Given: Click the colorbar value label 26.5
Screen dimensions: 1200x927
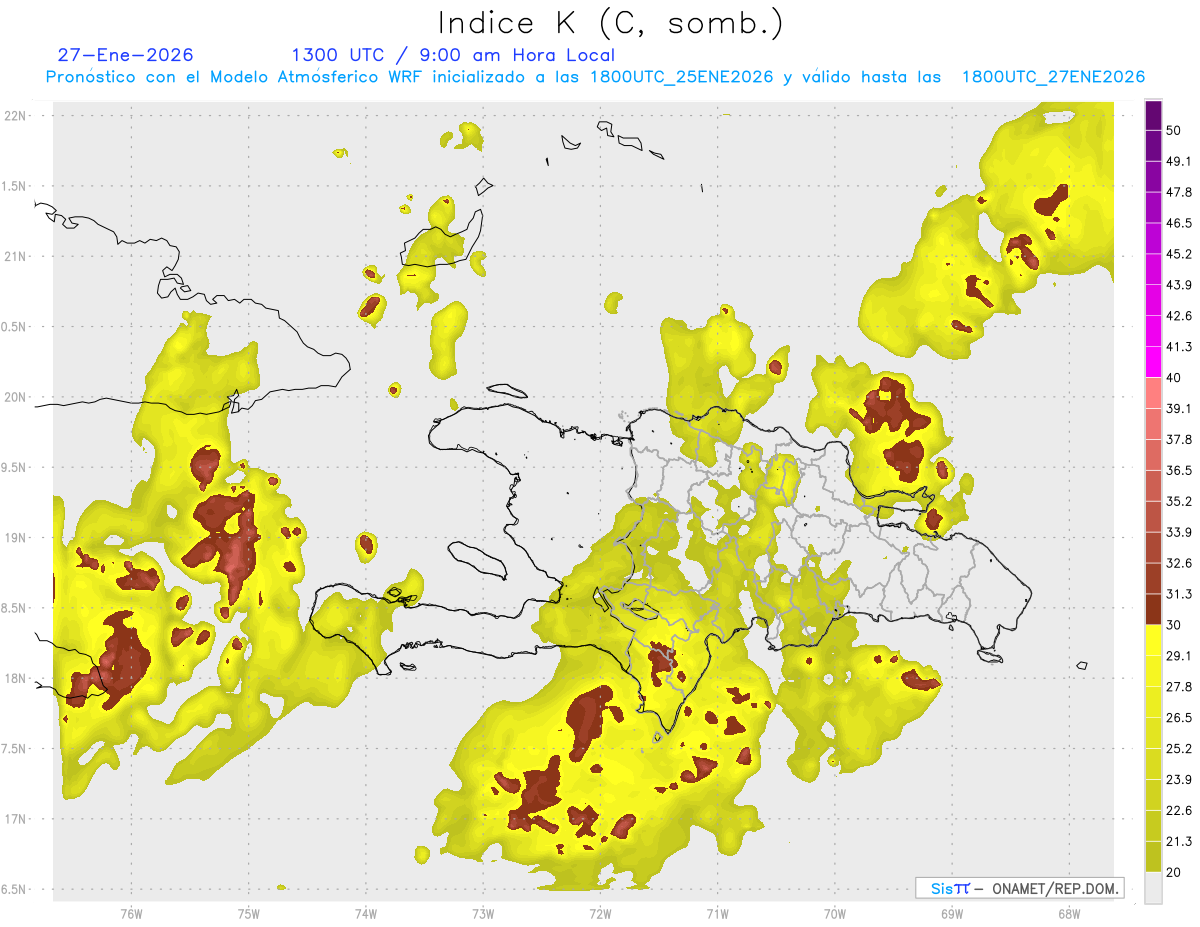Looking at the screenshot, I should point(1179,718).
